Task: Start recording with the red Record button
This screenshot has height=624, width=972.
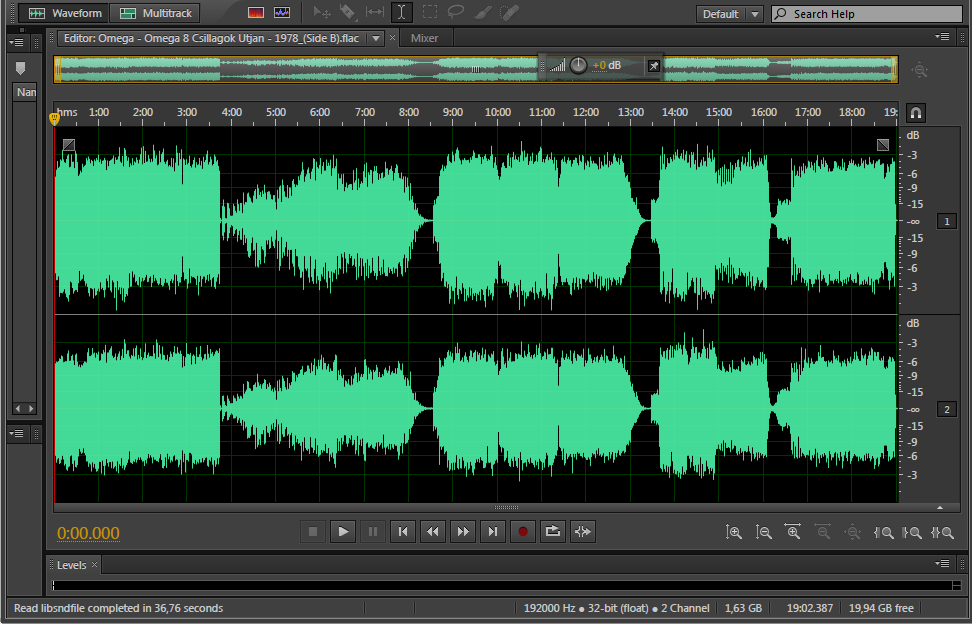Action: (523, 532)
